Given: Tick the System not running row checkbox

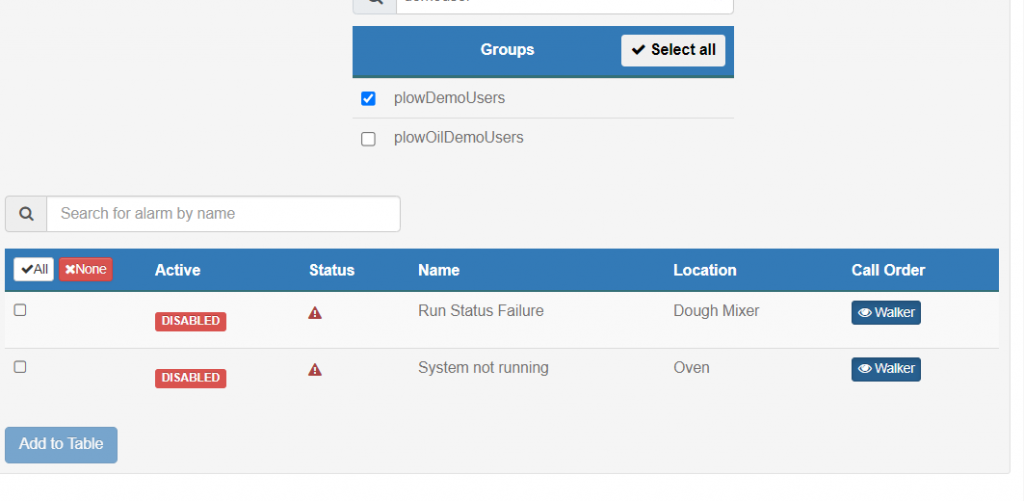Looking at the screenshot, I should [x=20, y=367].
